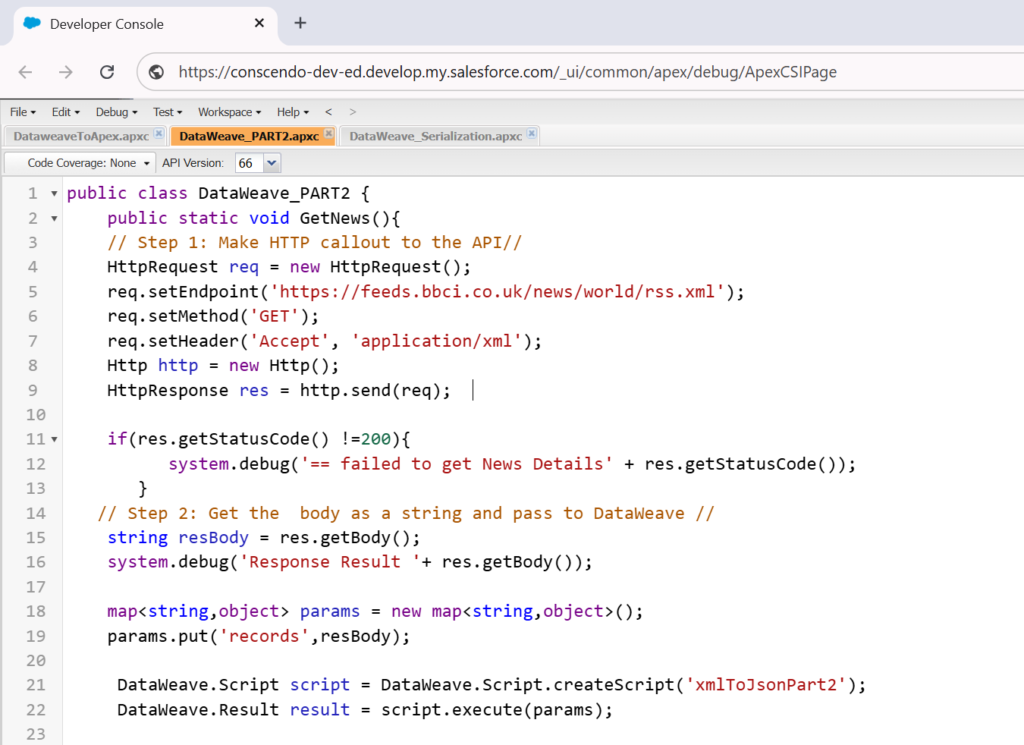The height and width of the screenshot is (745, 1024).
Task: Close the DataWeave_PART2.apxc editor tab
Action: pos(328,135)
